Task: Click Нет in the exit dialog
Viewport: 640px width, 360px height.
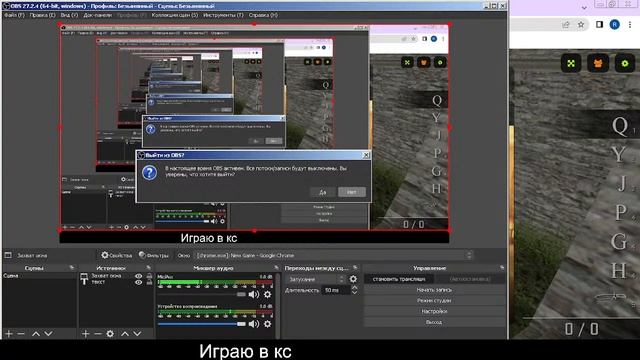Action: point(352,192)
